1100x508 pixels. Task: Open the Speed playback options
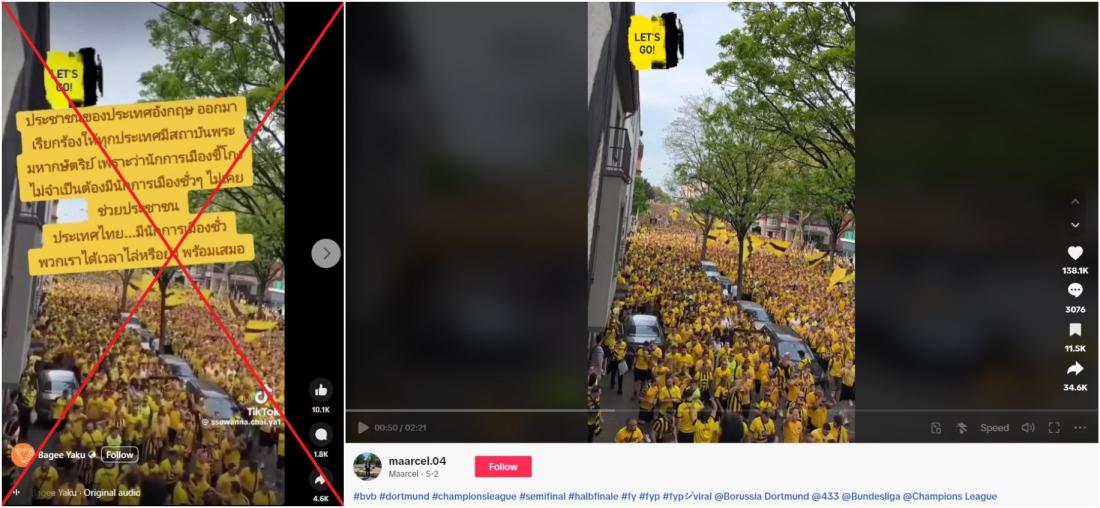994,427
